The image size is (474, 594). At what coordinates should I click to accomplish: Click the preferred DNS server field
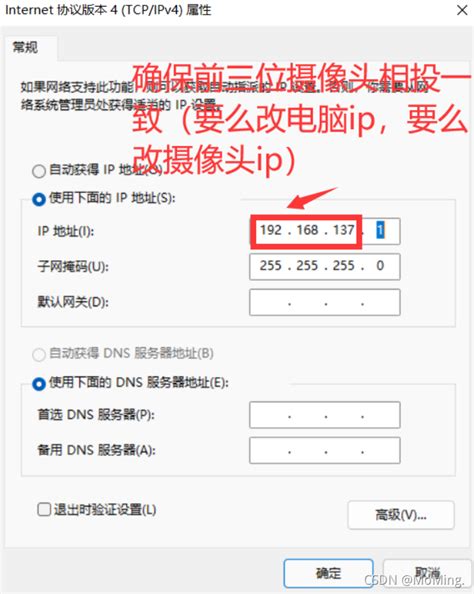pyautogui.click(x=325, y=415)
